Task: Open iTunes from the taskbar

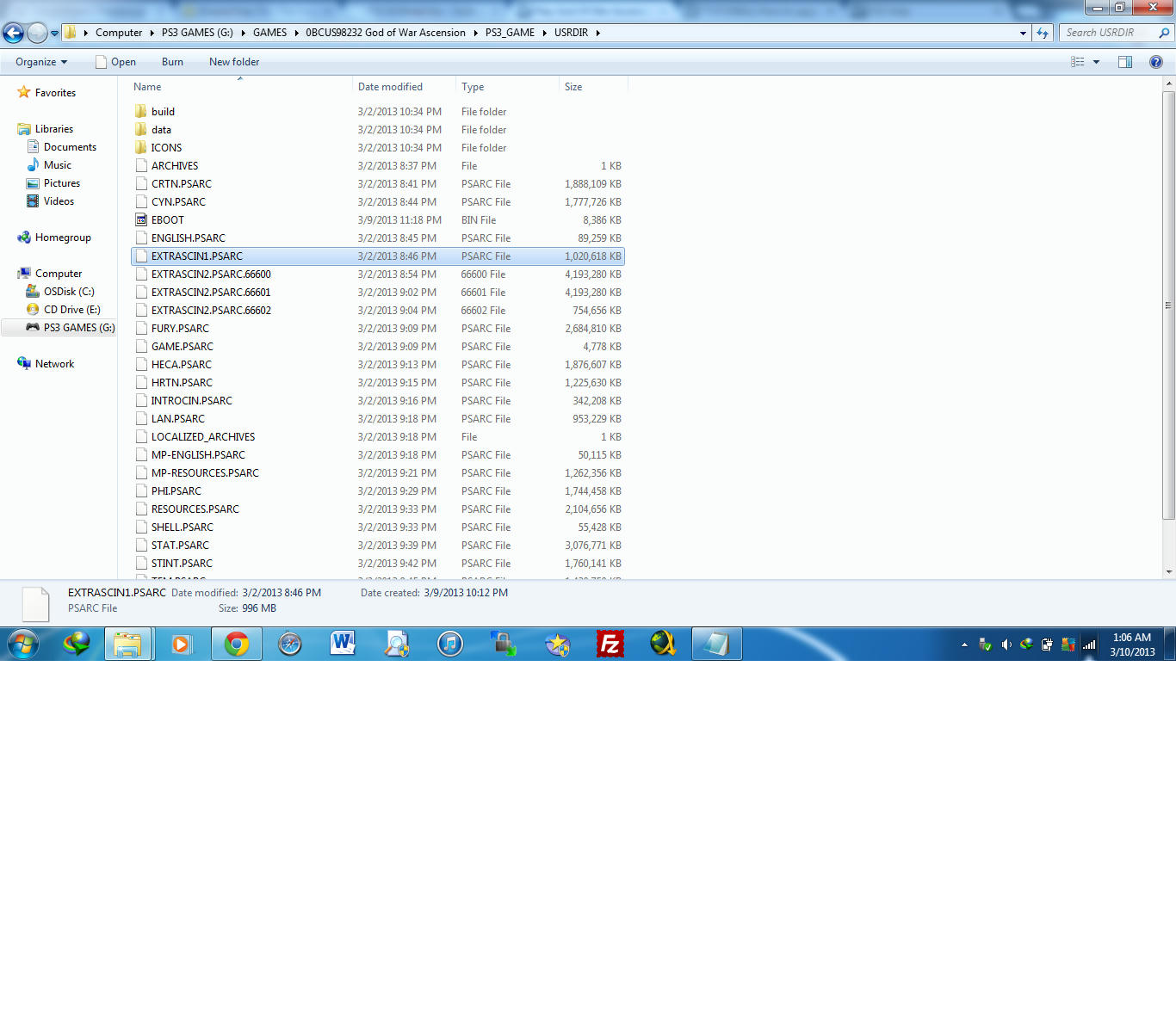Action: (x=450, y=644)
